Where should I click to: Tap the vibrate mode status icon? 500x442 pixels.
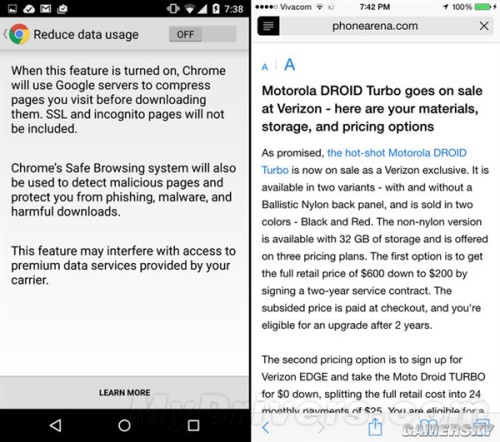pyautogui.click(x=173, y=9)
